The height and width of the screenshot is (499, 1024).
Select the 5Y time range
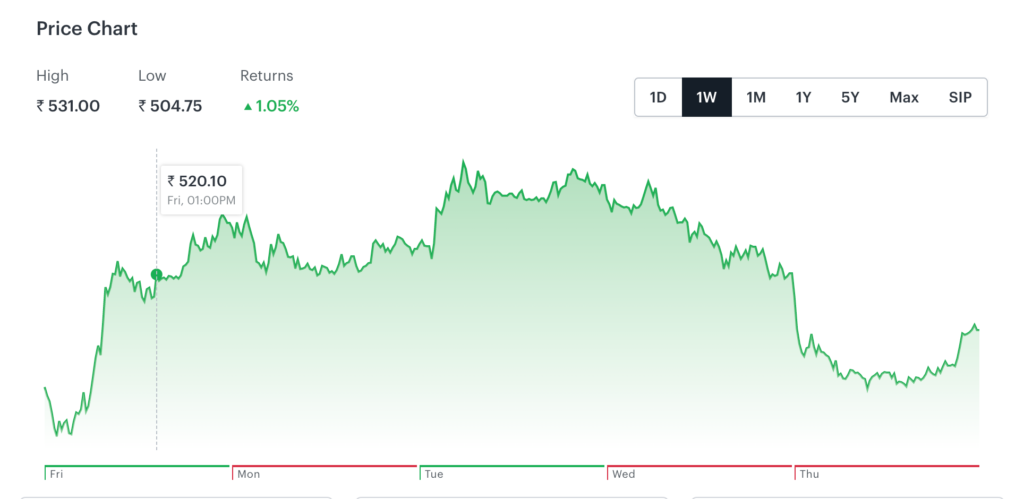[850, 97]
